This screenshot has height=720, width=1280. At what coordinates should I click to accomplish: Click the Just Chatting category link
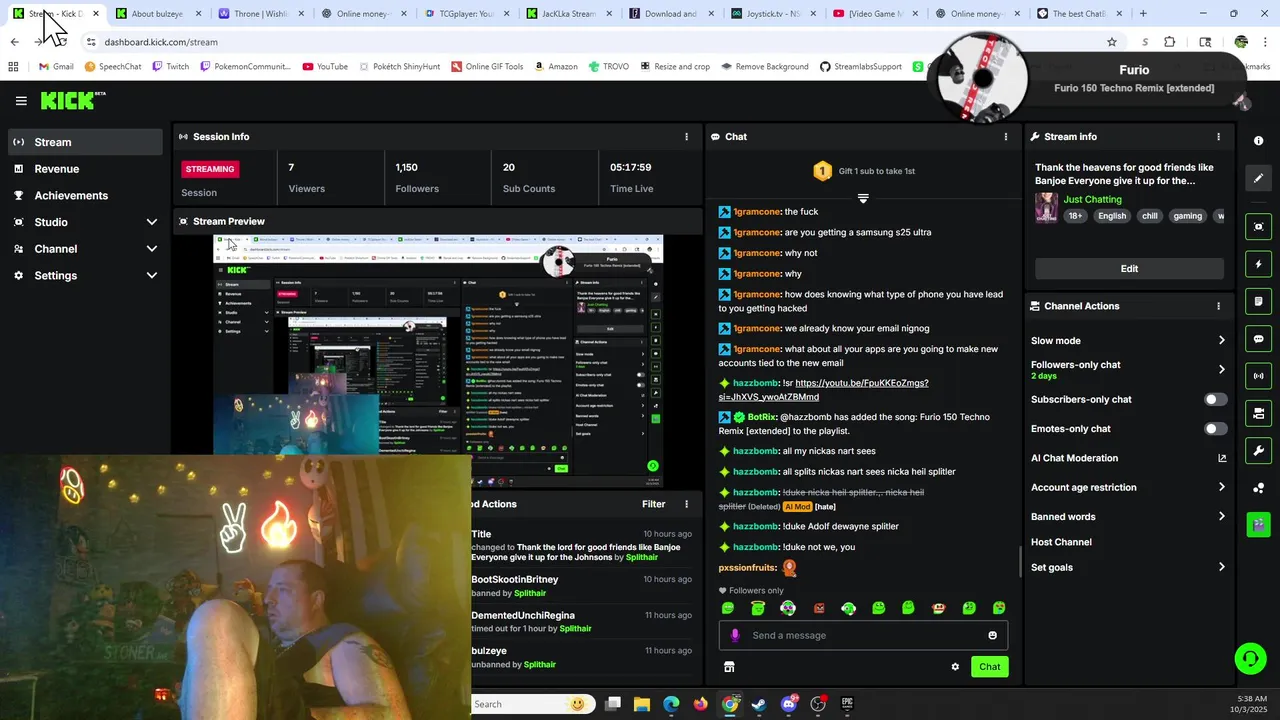click(1092, 199)
